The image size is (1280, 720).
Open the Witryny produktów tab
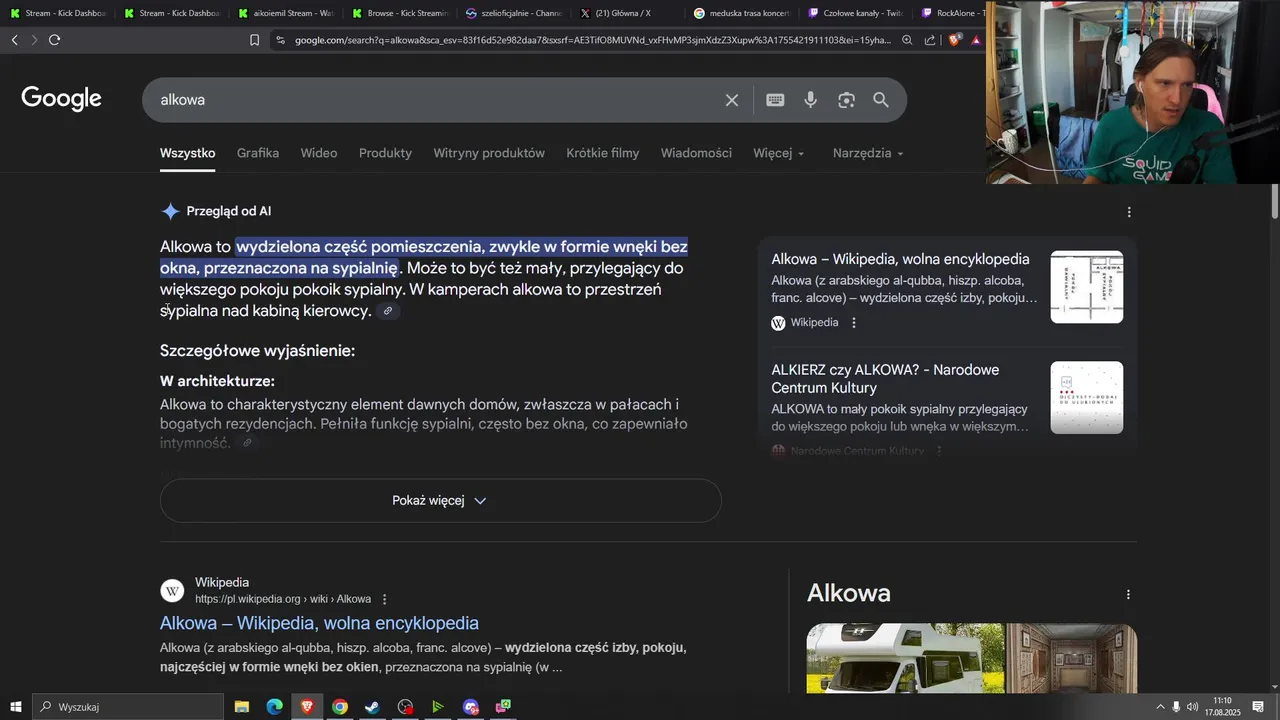point(489,153)
